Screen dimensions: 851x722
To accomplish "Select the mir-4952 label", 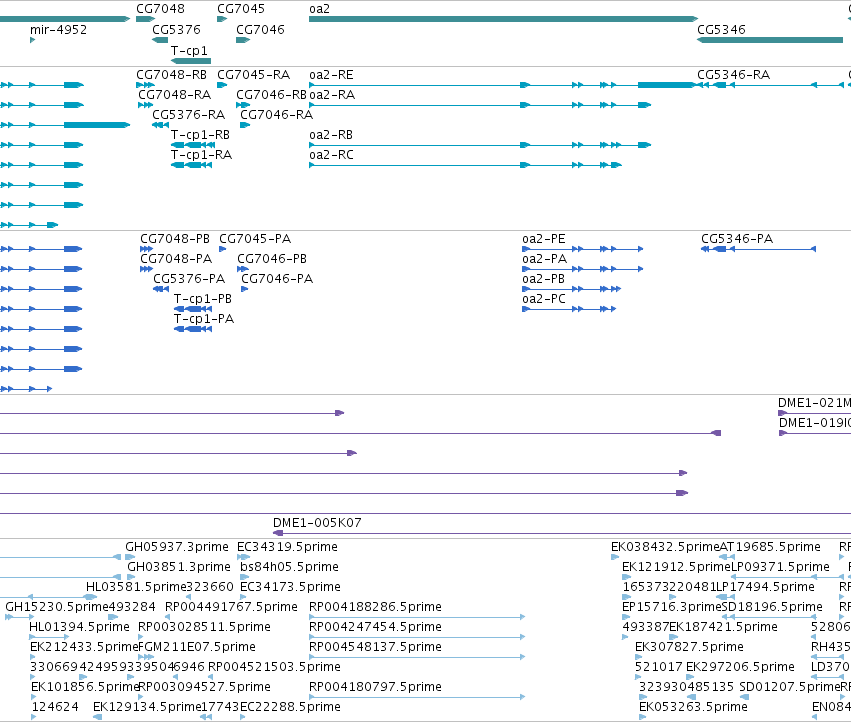I will click(x=59, y=29).
